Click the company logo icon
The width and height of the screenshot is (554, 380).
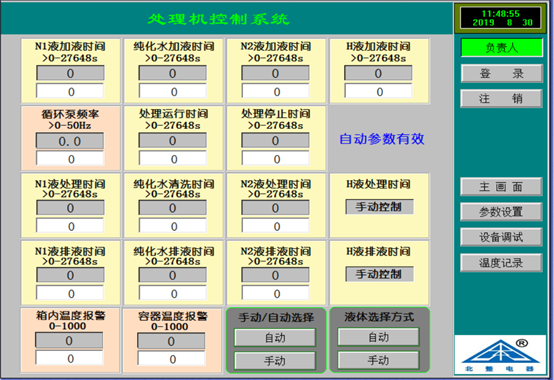coord(500,354)
